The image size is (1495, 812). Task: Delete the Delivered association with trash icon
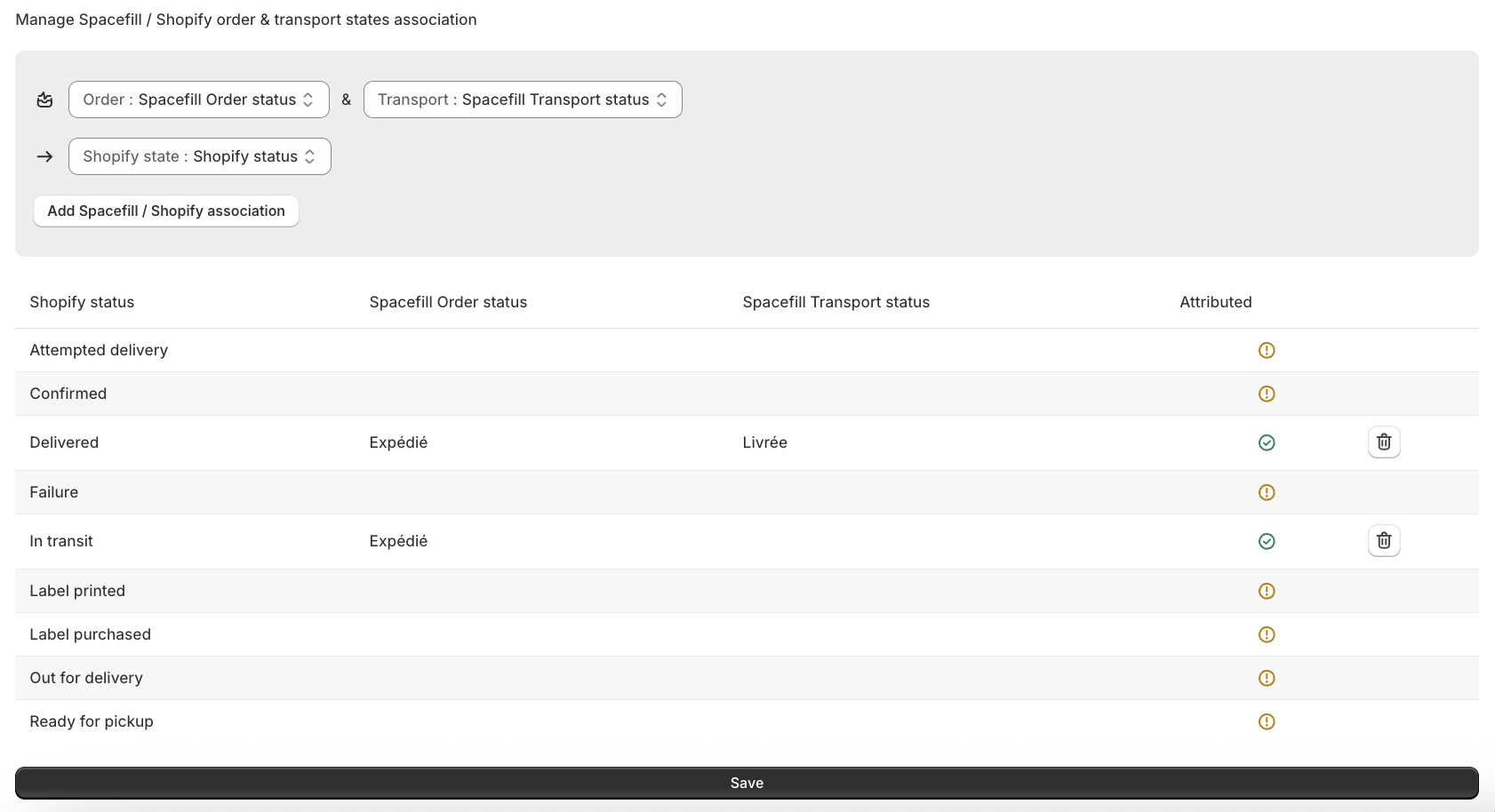tap(1383, 442)
